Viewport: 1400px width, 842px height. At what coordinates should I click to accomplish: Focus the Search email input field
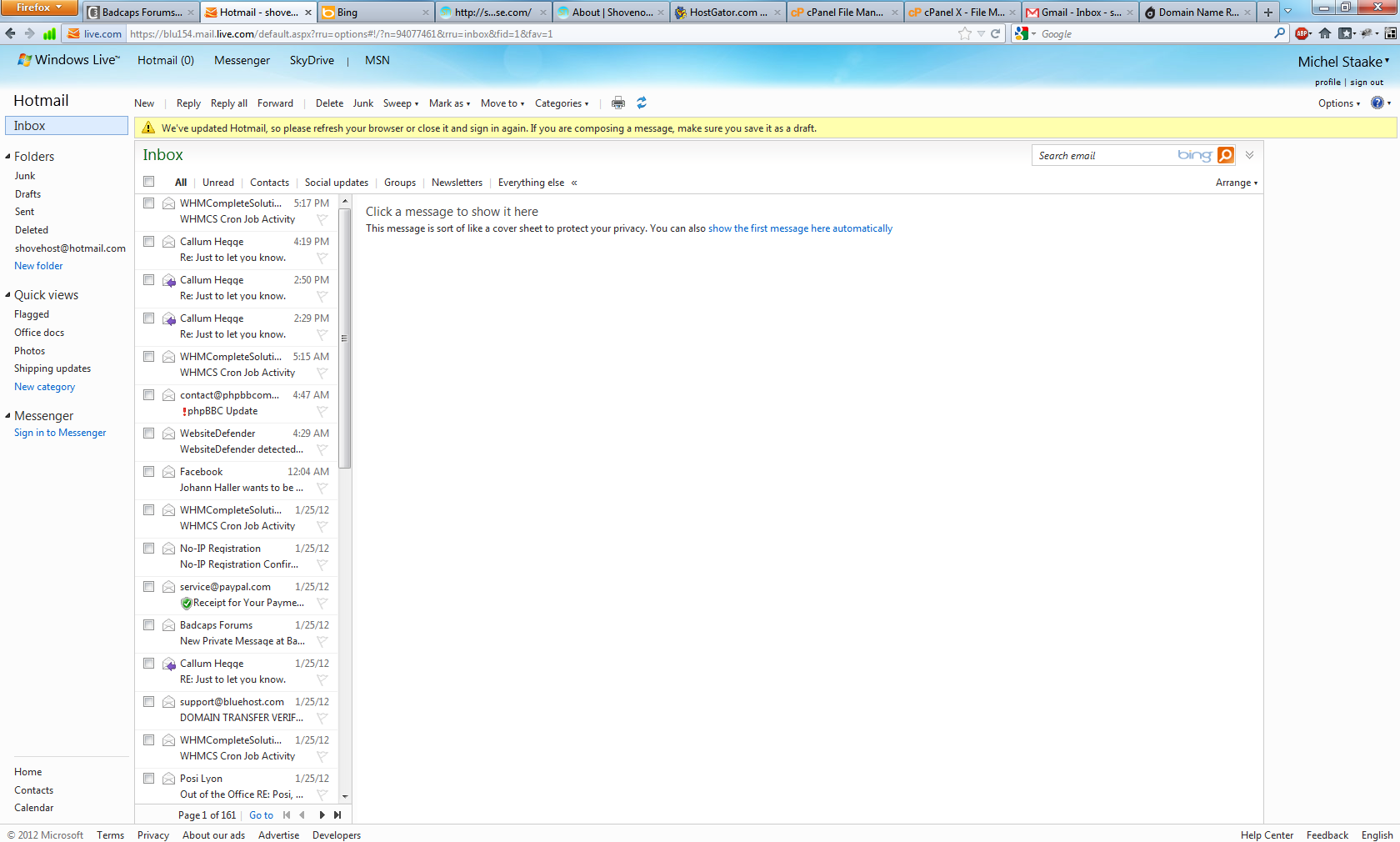click(1104, 156)
